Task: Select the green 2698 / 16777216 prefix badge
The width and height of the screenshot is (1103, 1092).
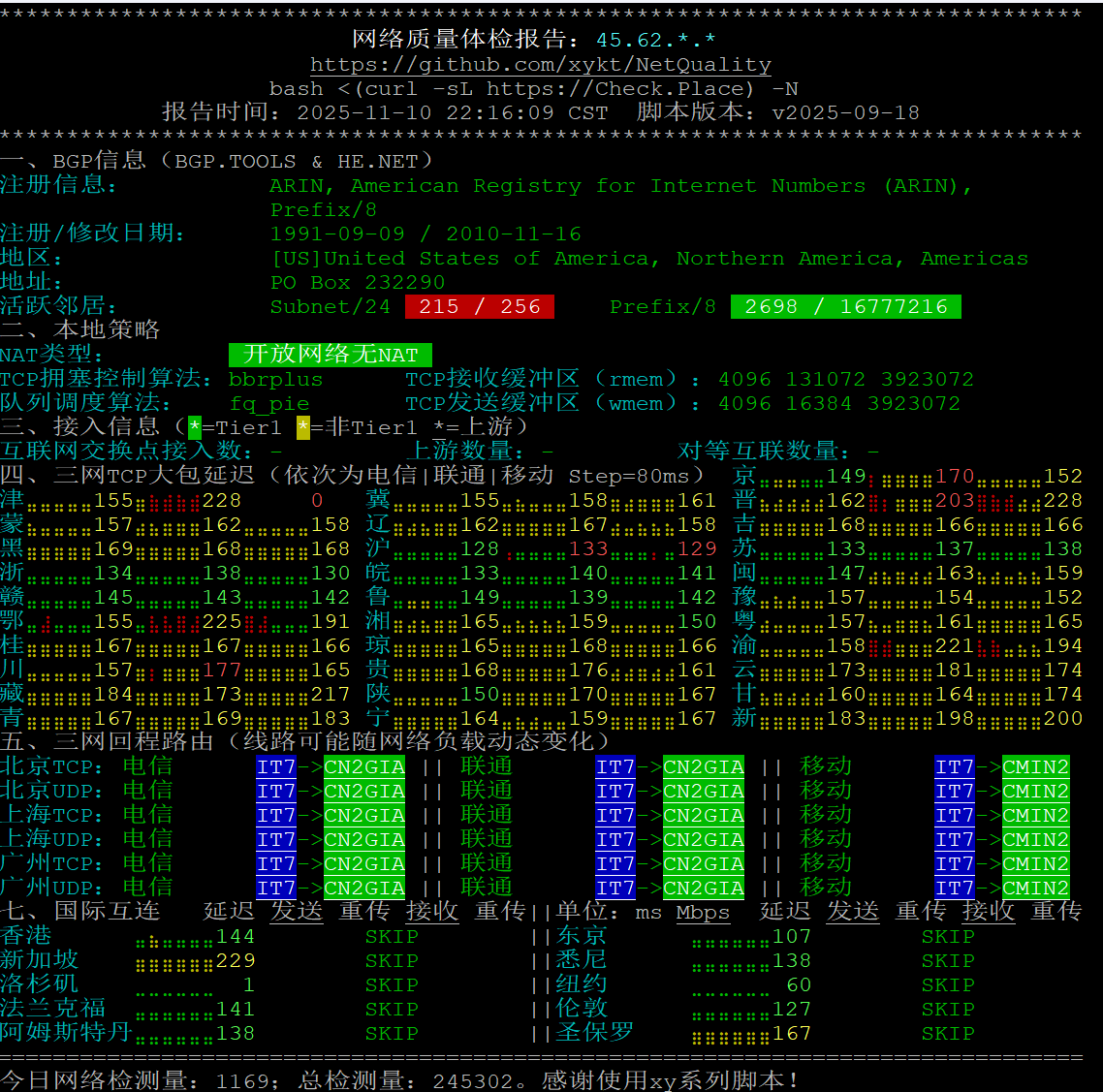Action: point(845,307)
